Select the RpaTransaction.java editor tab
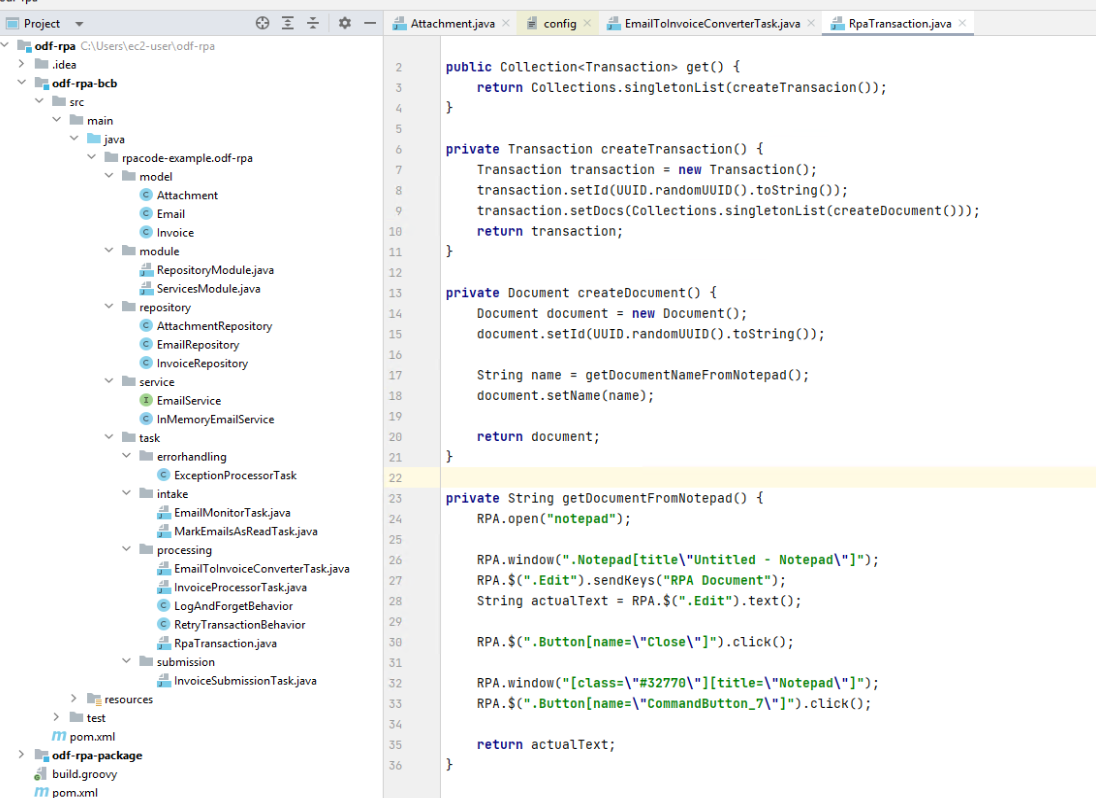This screenshot has height=798, width=1096. pyautogui.click(x=900, y=23)
